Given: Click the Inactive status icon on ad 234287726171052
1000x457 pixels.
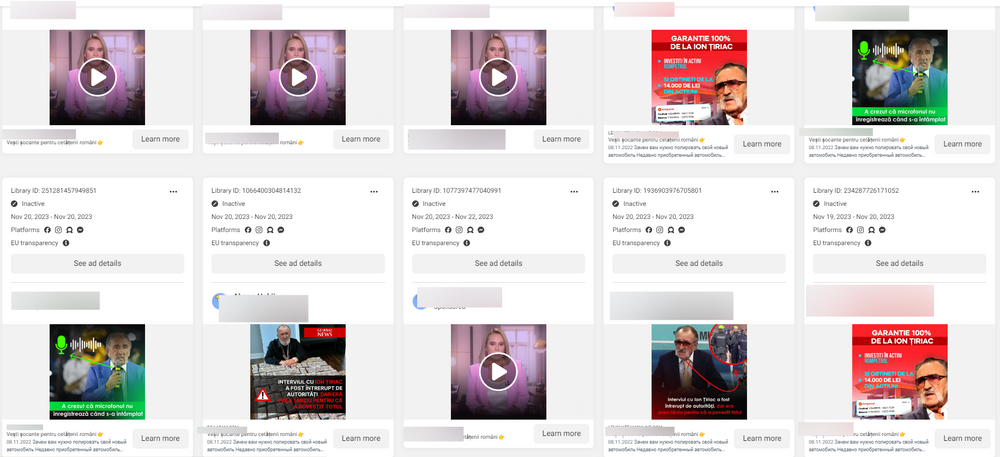Looking at the screenshot, I should pyautogui.click(x=816, y=204).
